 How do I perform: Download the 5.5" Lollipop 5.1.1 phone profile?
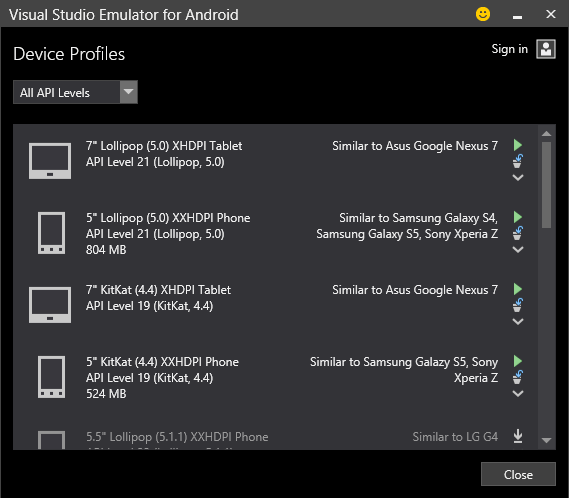[518, 436]
